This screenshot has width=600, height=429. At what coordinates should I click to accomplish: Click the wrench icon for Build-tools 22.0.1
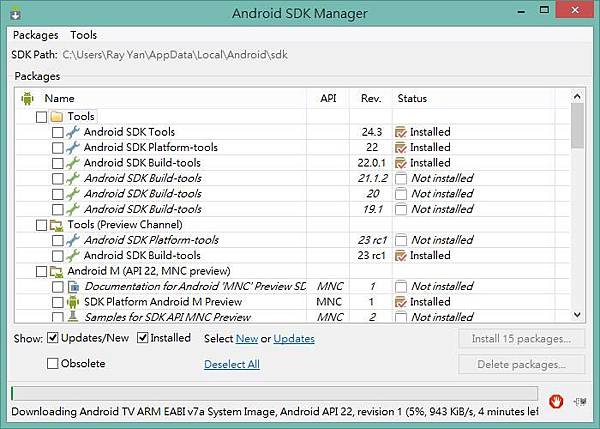[73, 163]
